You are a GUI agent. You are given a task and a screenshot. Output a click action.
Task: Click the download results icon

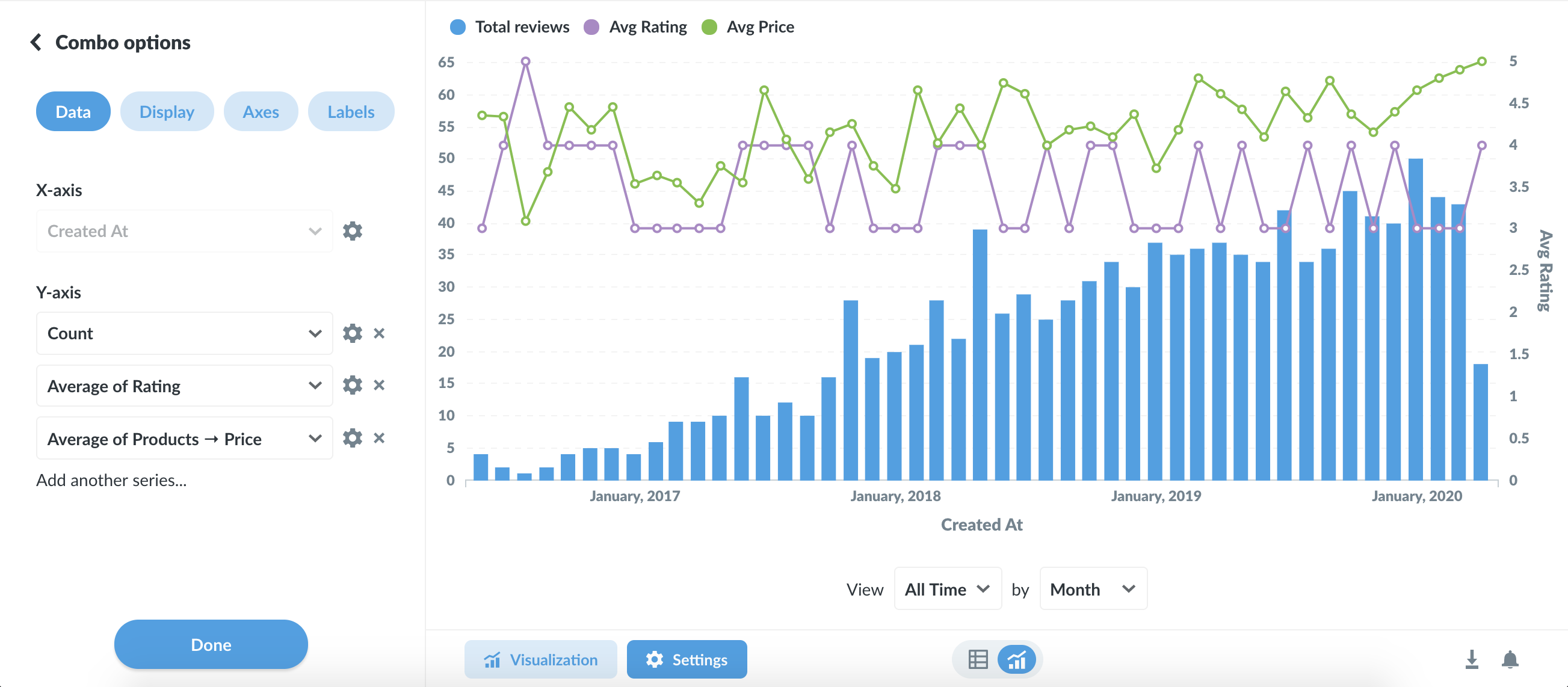point(1472,659)
